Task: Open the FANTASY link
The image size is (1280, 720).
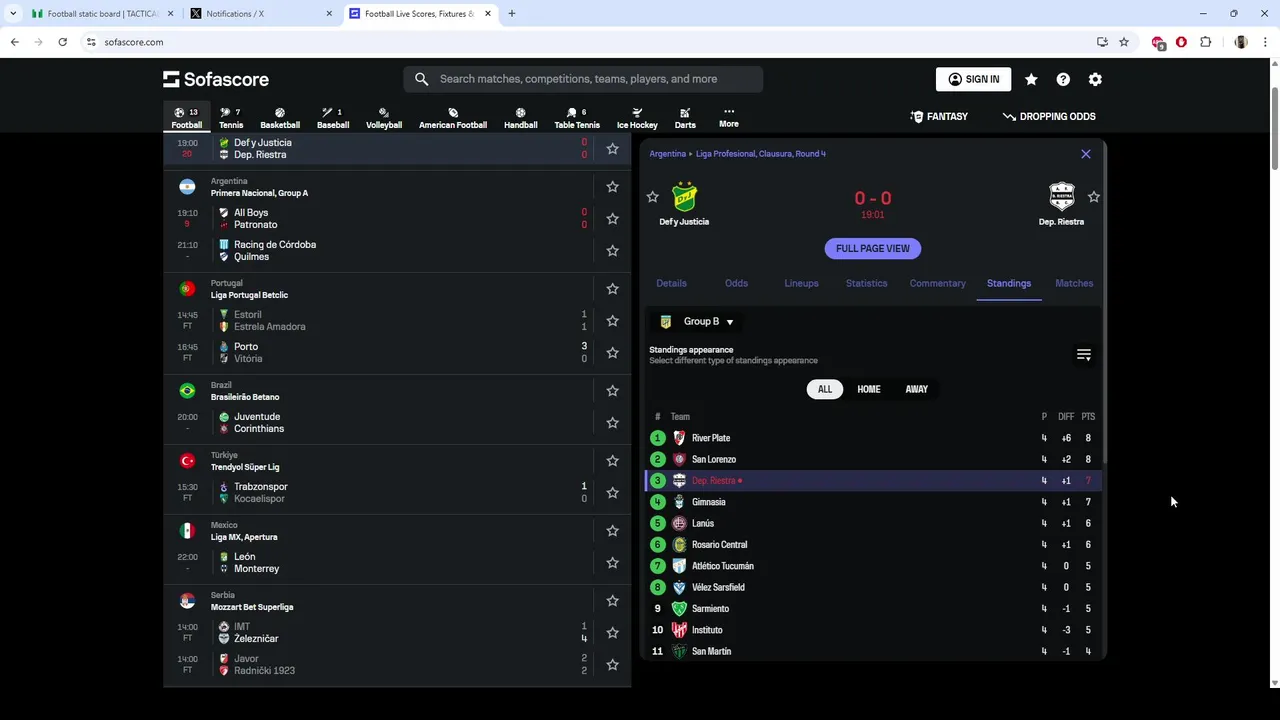Action: click(x=939, y=116)
